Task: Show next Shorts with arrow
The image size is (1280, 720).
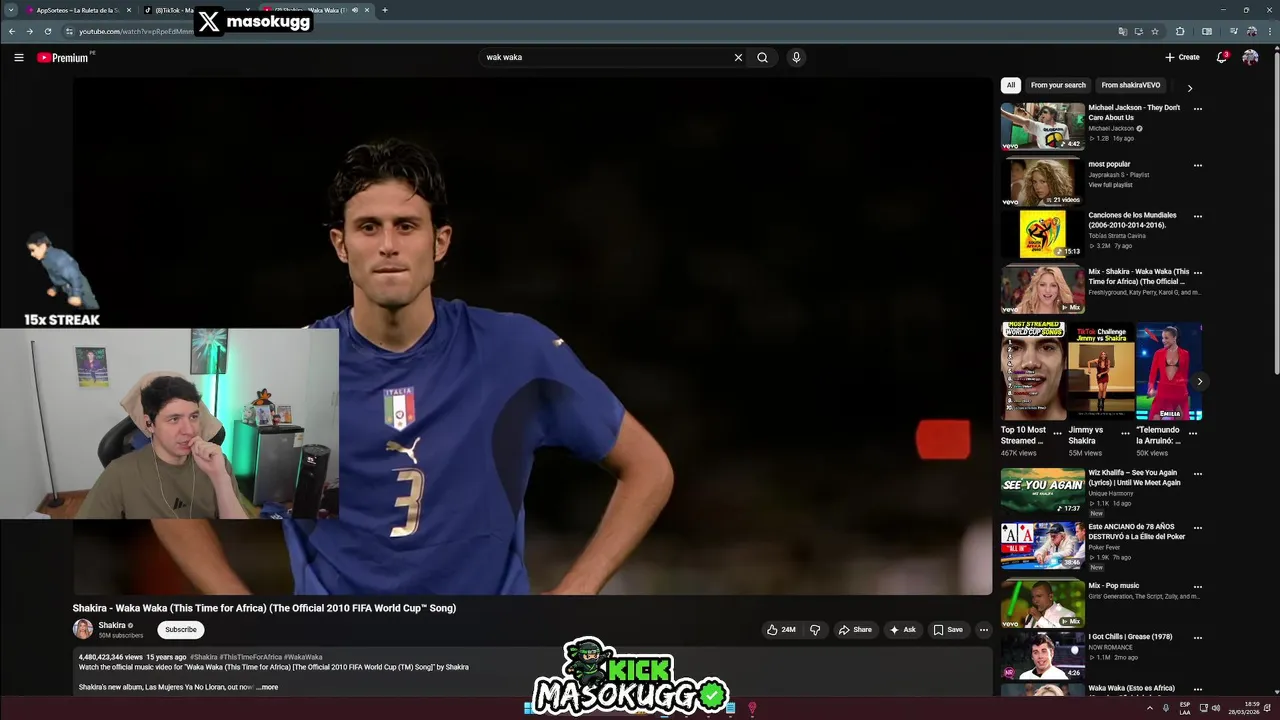Action: click(x=1199, y=381)
